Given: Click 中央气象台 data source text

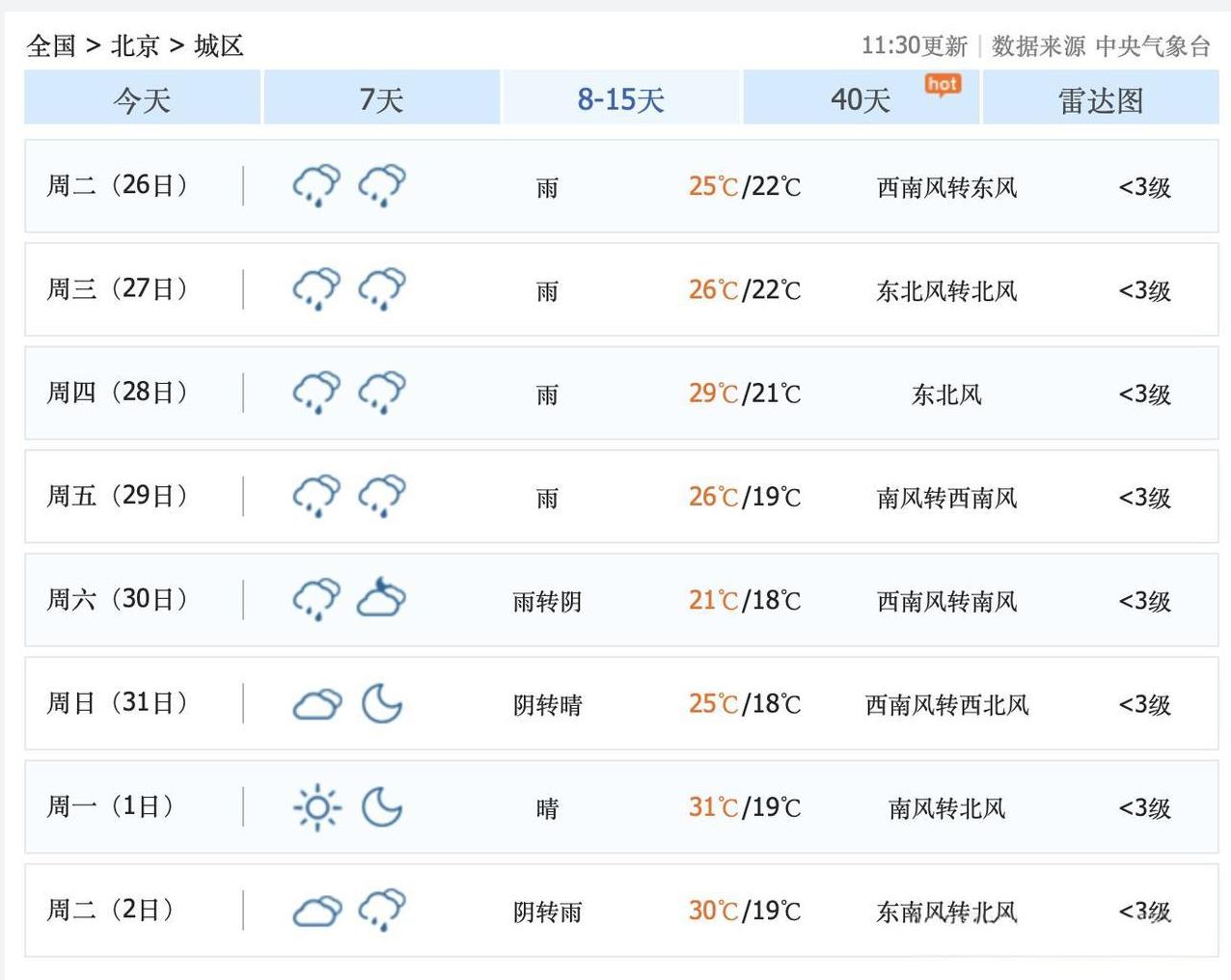Looking at the screenshot, I should click(x=1152, y=46).
